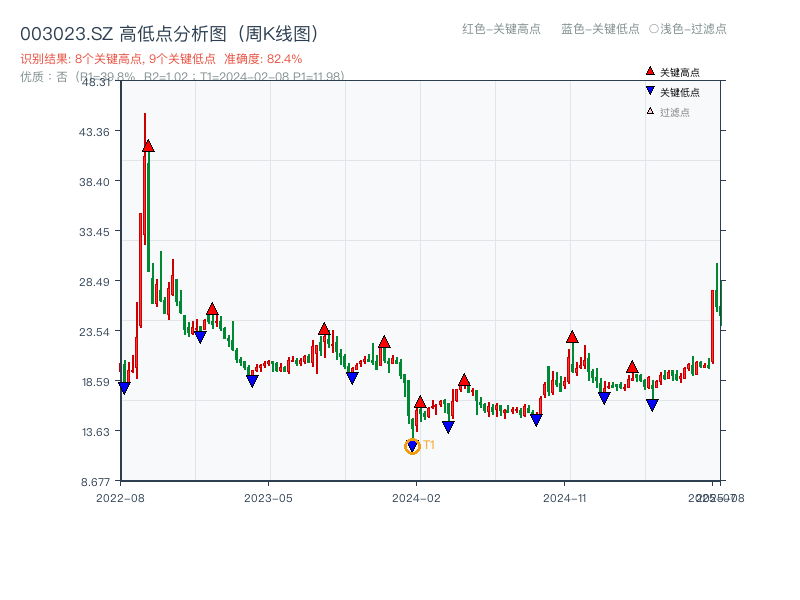
Task: Click the red high marker above 2024-11 area
Action: (572, 337)
